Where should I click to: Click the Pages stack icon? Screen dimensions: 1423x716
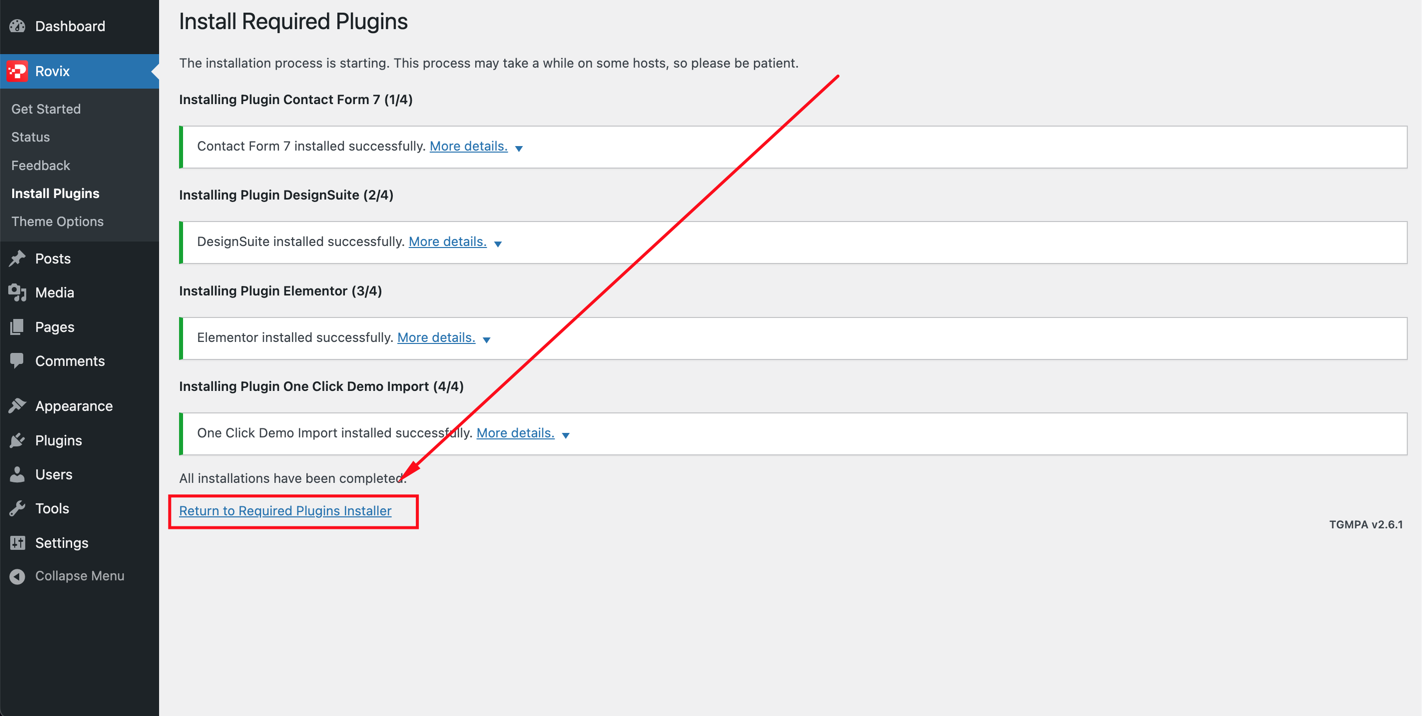(17, 327)
